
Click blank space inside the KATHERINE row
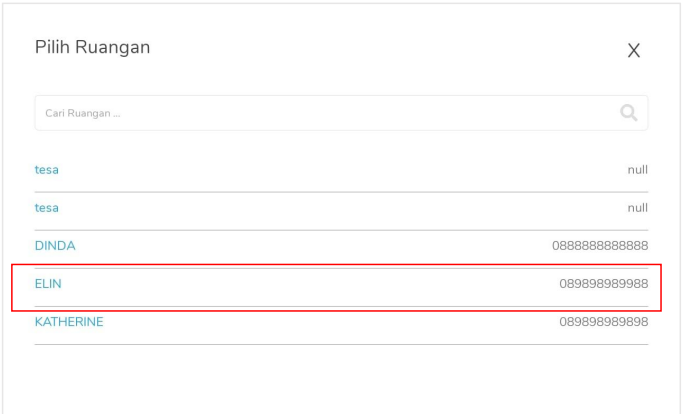coord(300,323)
